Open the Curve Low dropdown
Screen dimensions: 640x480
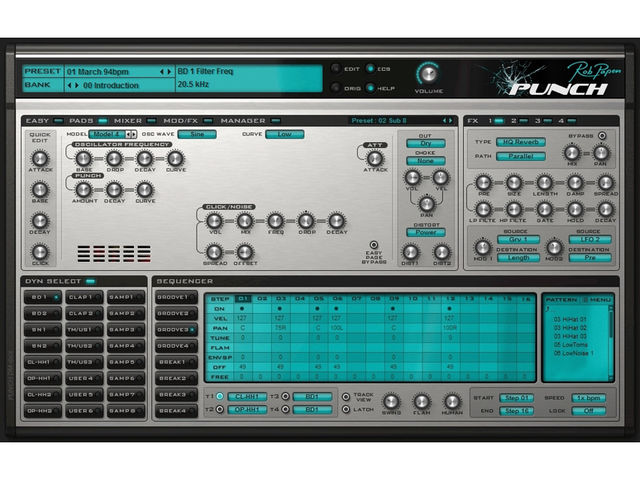(284, 134)
